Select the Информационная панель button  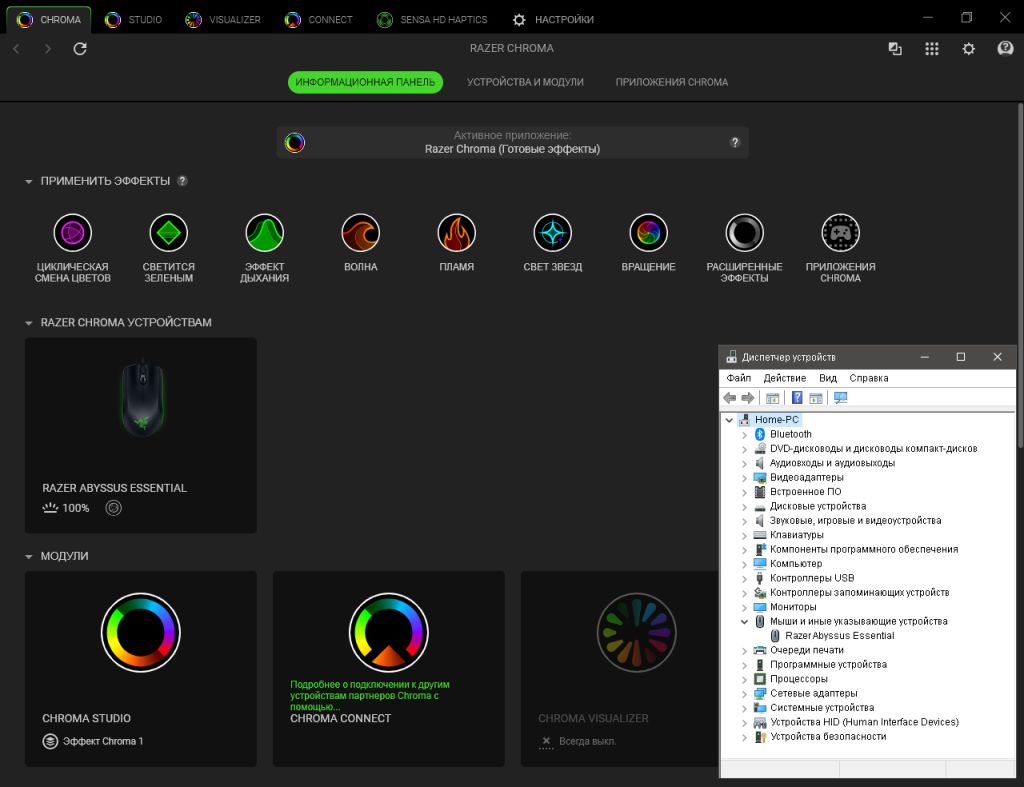coord(365,82)
